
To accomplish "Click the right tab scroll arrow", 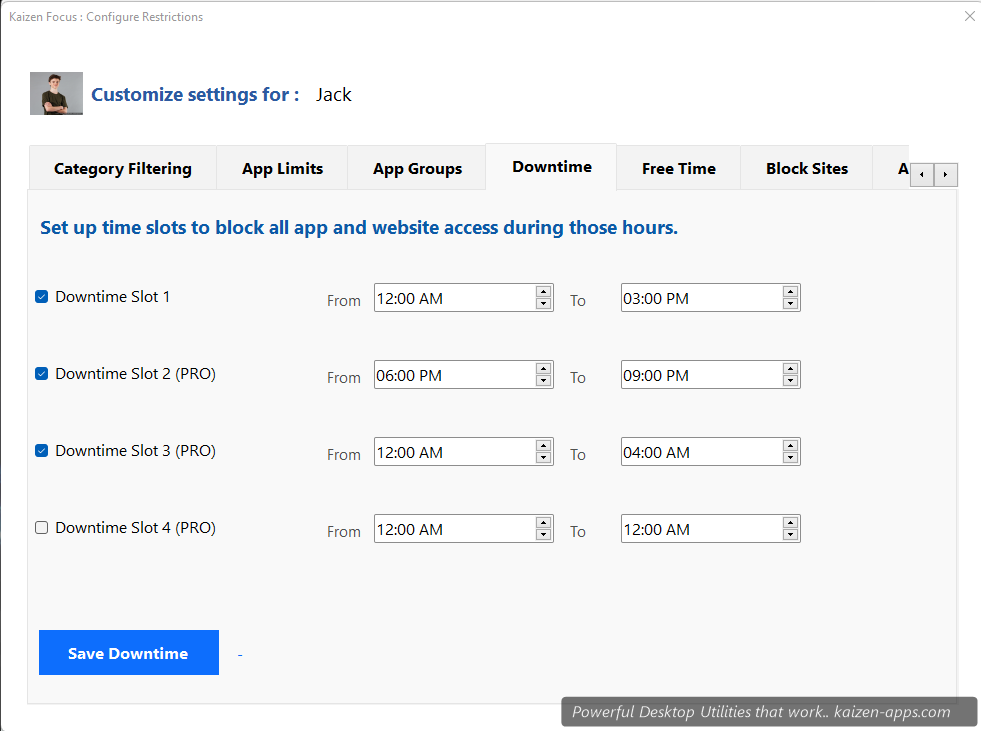I will click(945, 174).
